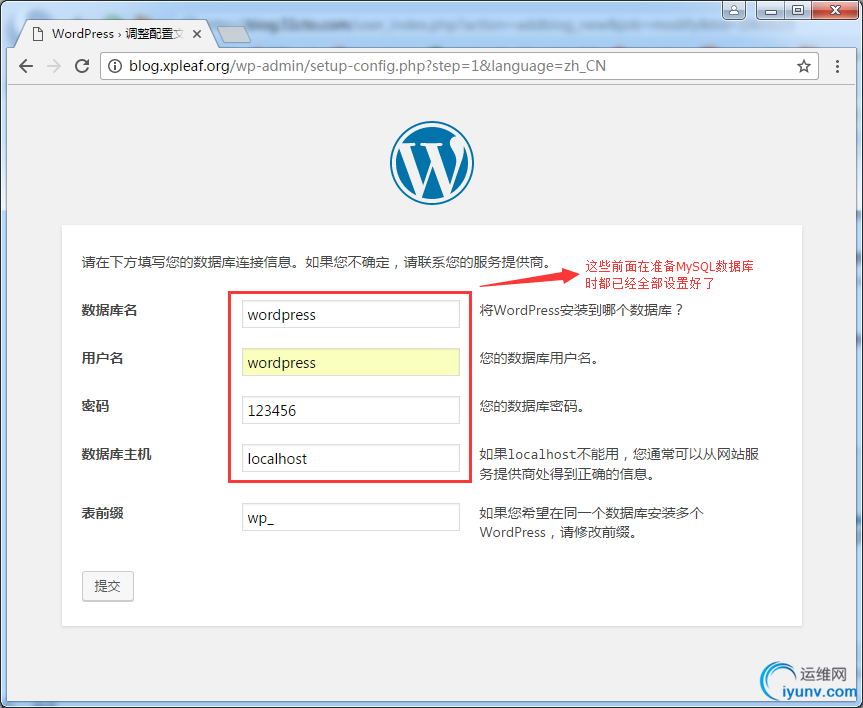The height and width of the screenshot is (708, 863).
Task: Click the hint about 同一个数据库安装多个 WordPress
Action: point(591,522)
